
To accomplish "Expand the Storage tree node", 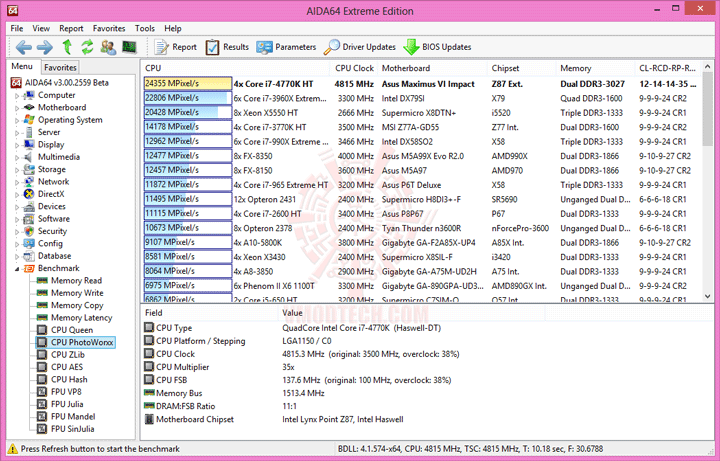I will tap(17, 170).
